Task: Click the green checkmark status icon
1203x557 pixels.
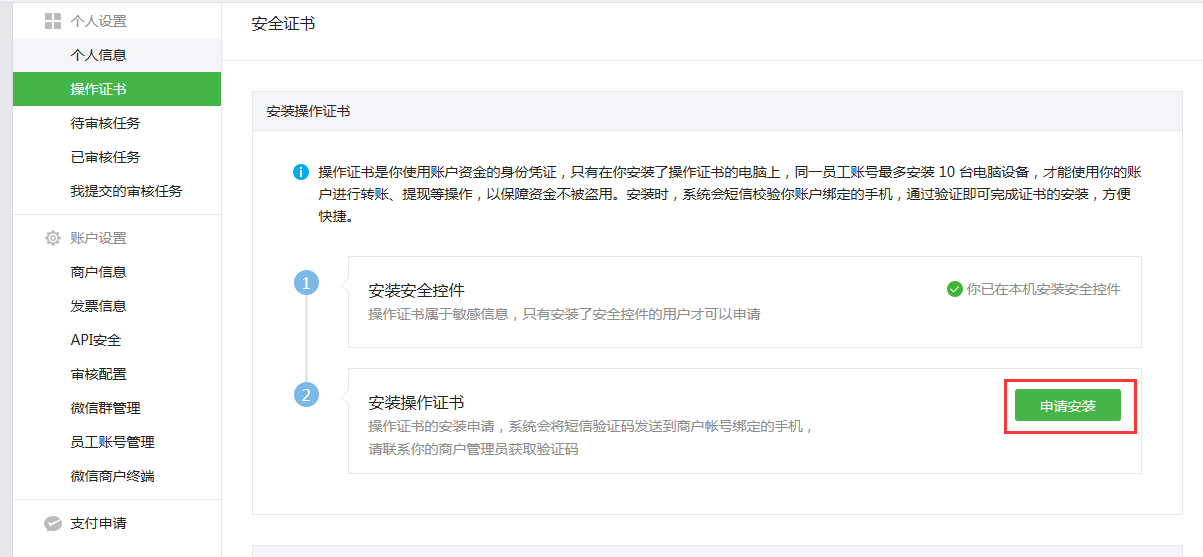Action: click(954, 289)
